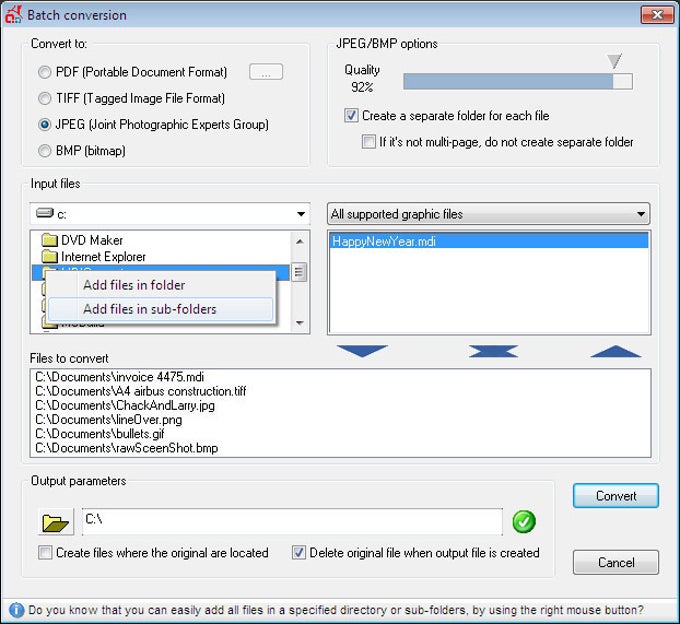Click the Cancel button

[x=616, y=562]
